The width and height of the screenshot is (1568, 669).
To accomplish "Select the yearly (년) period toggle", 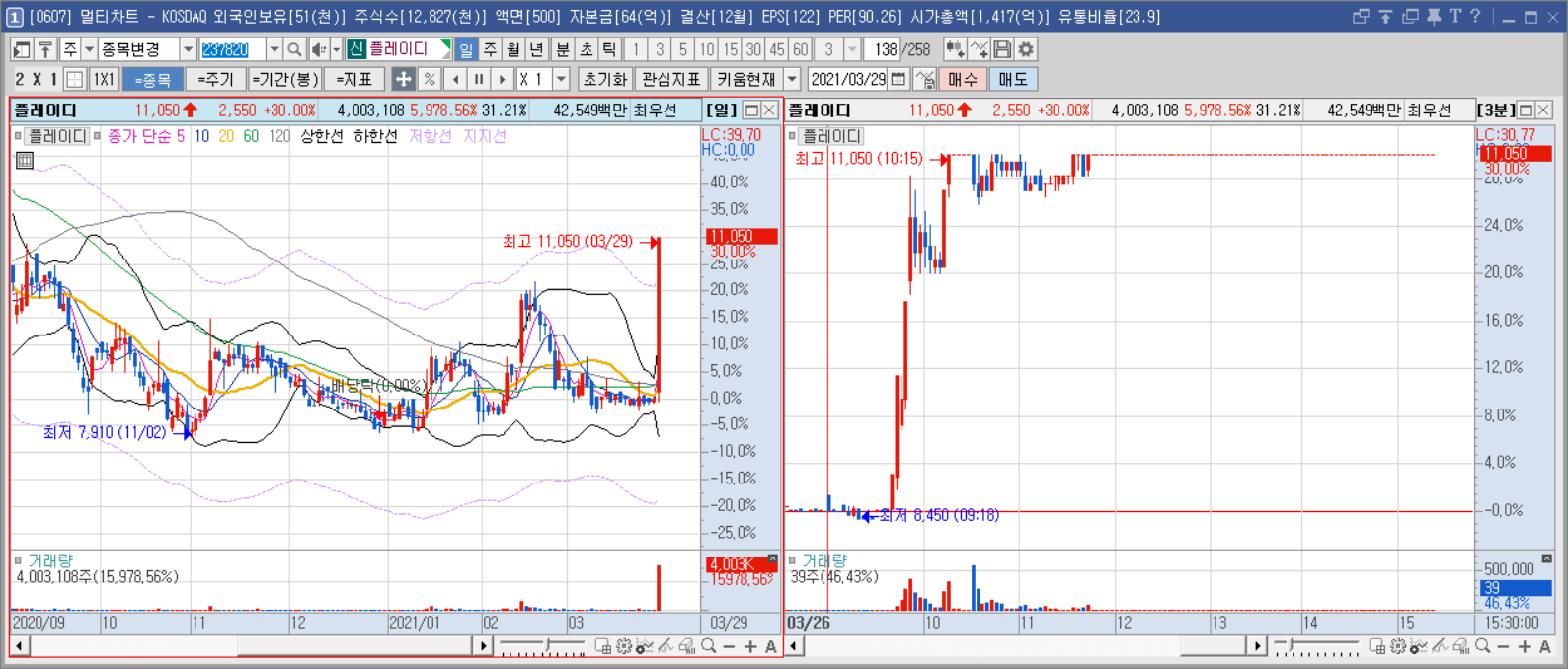I will (x=536, y=49).
